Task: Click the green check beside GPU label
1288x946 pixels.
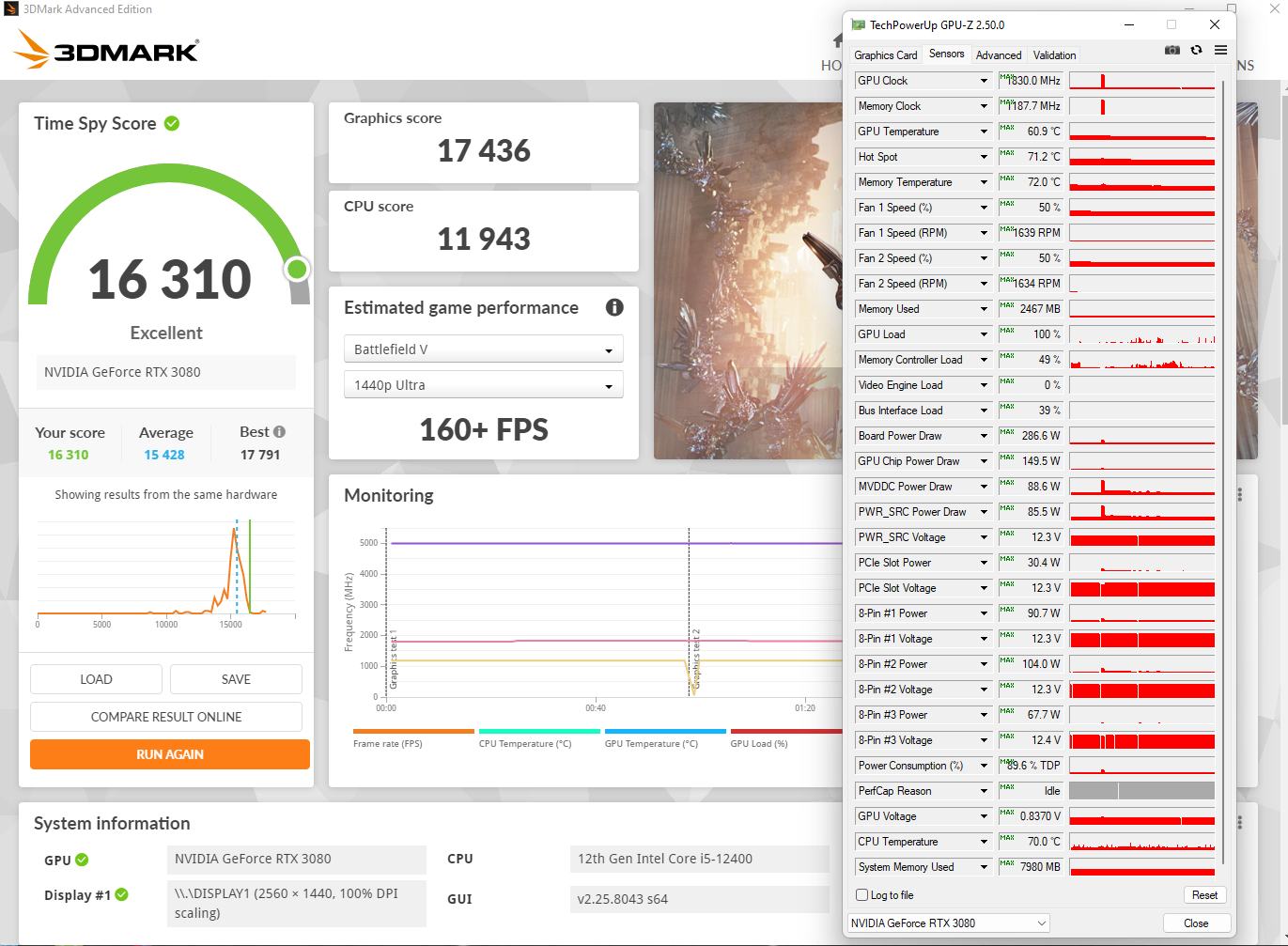Action: click(82, 860)
